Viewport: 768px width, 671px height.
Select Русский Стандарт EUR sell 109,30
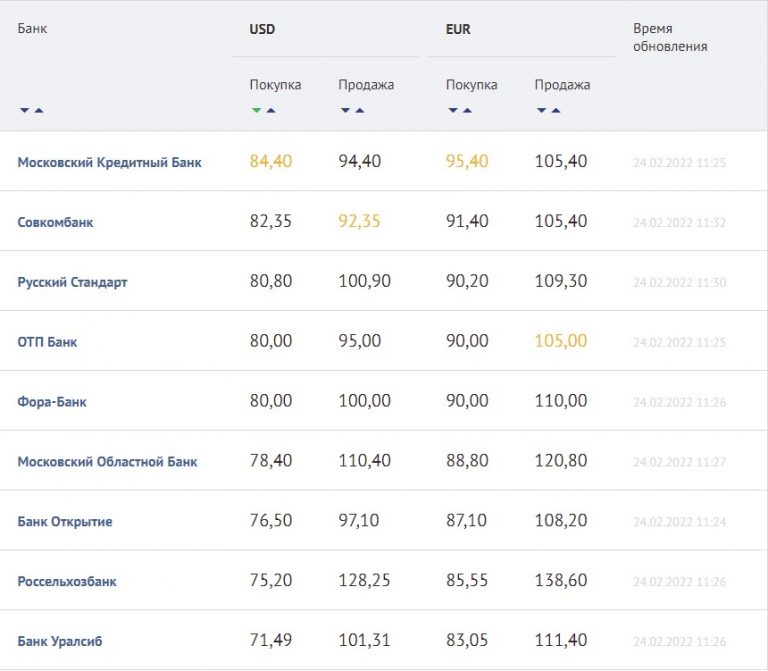pyautogui.click(x=561, y=281)
